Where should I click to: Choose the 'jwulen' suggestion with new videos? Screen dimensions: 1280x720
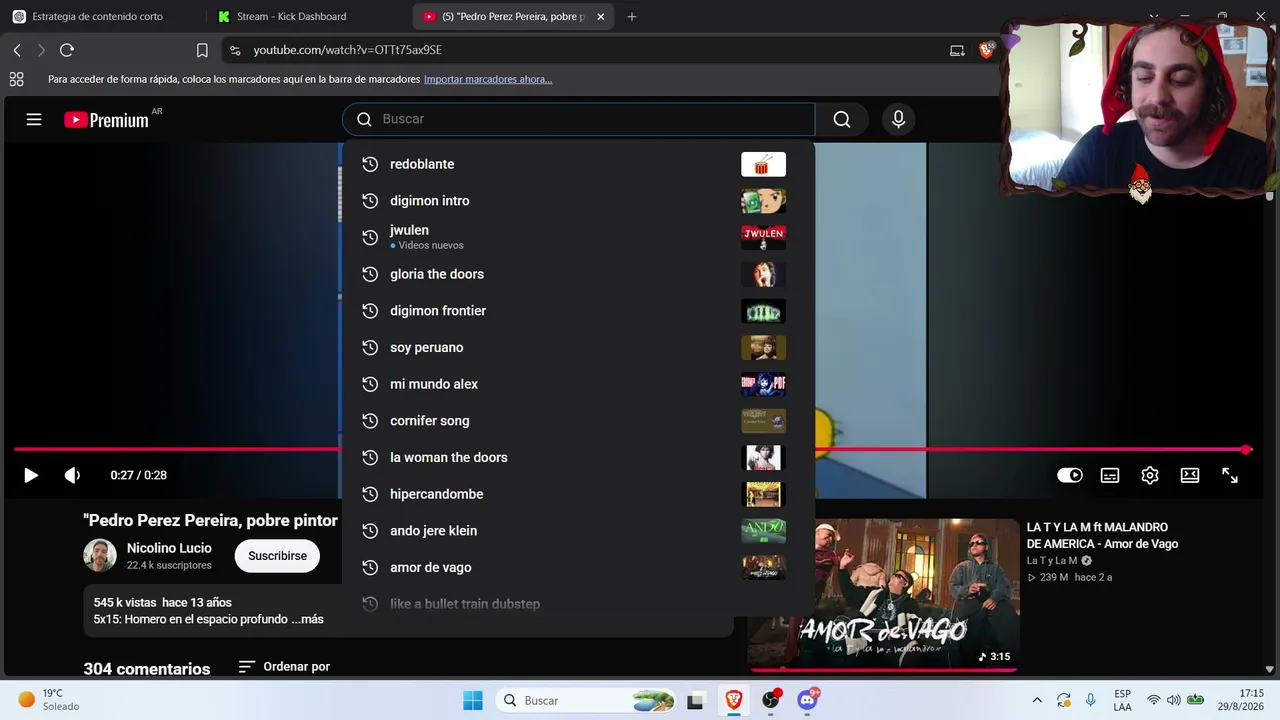[578, 237]
